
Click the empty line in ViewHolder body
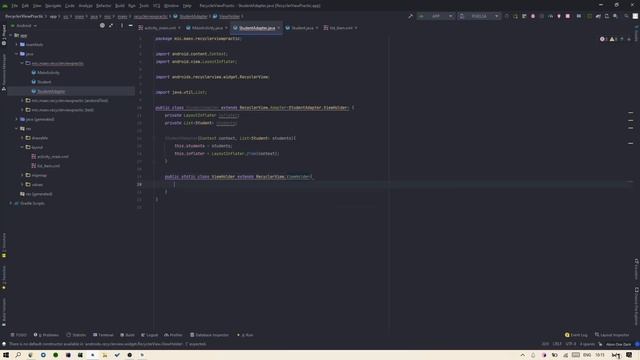pyautogui.click(x=393, y=184)
